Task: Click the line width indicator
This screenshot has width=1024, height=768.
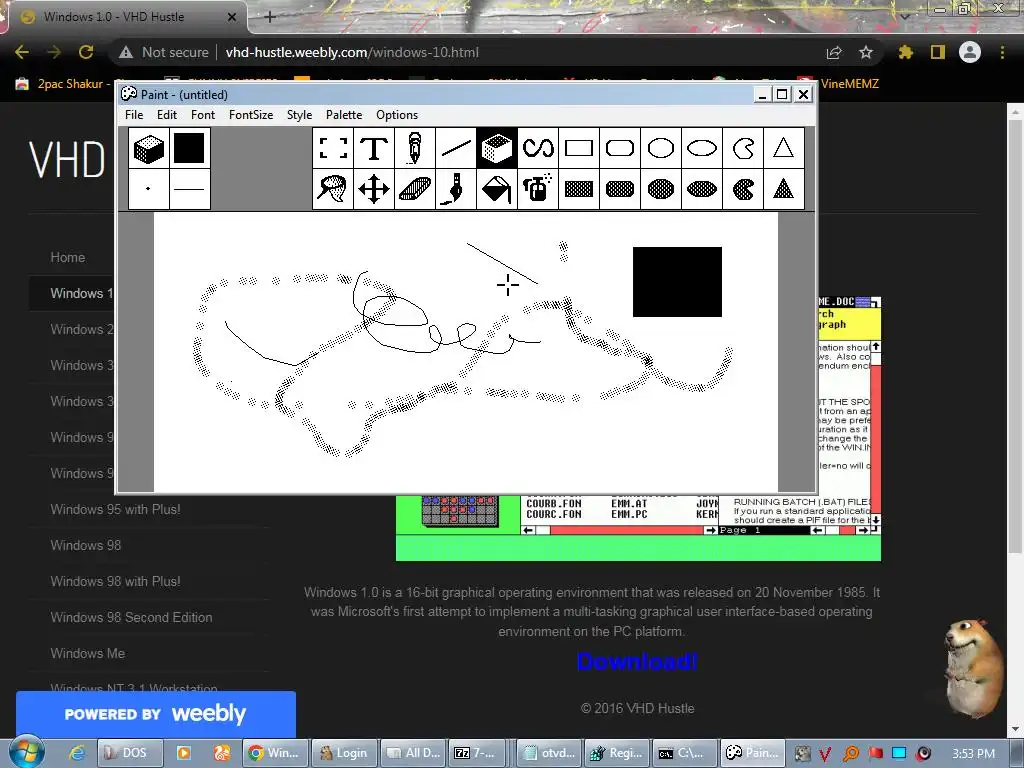Action: click(189, 189)
